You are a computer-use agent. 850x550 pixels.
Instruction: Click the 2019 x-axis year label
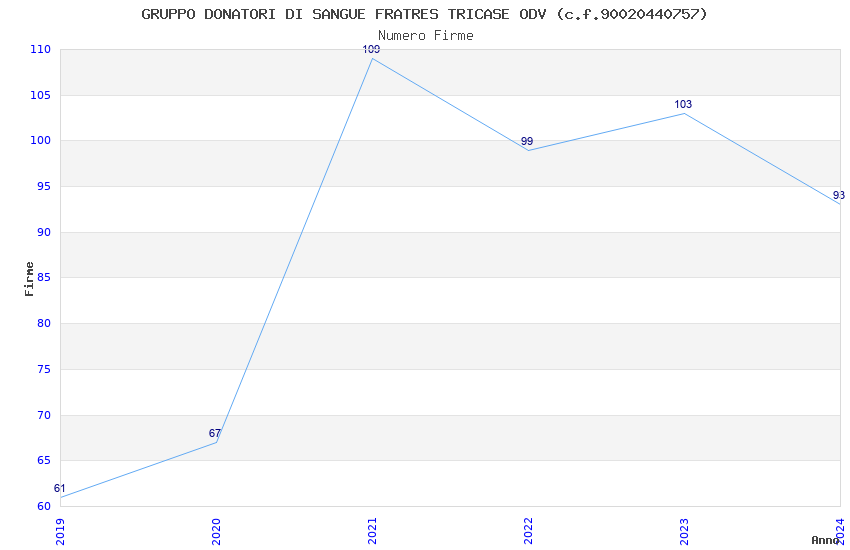[x=60, y=532]
